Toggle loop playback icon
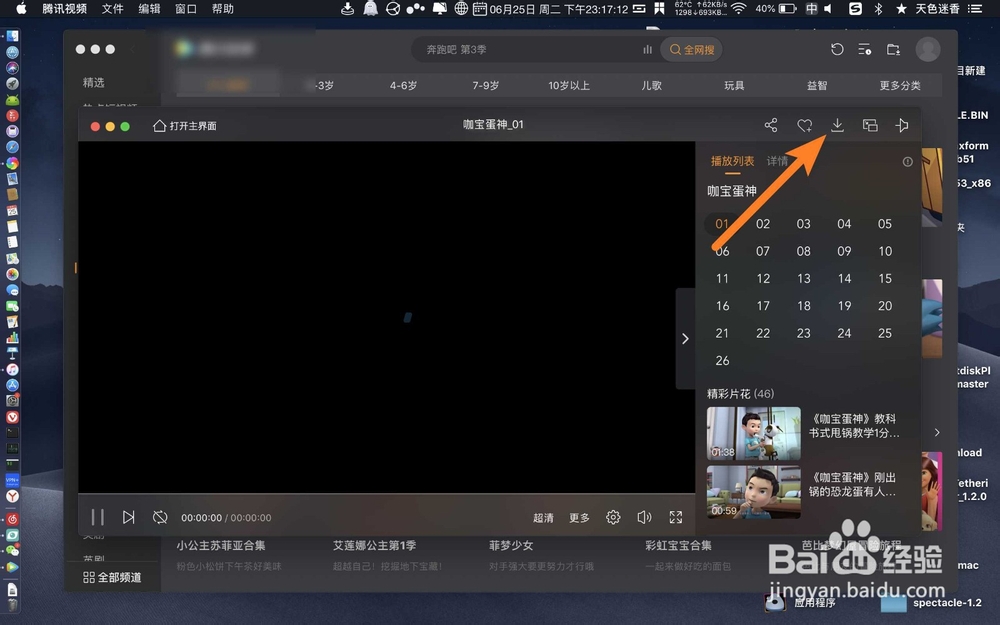Viewport: 1000px width, 625px height. [160, 517]
